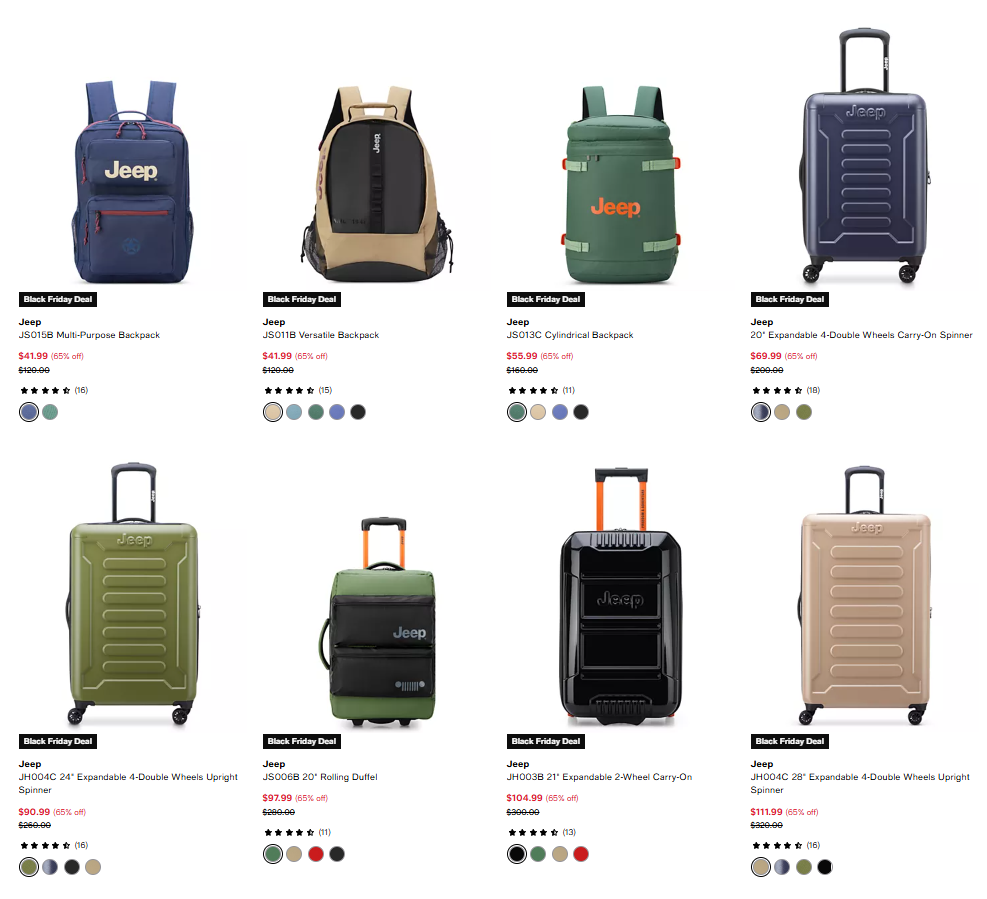Pick light blue swatch under Versatile Backpack
Viewport: 987px width, 899px height.
click(x=294, y=412)
